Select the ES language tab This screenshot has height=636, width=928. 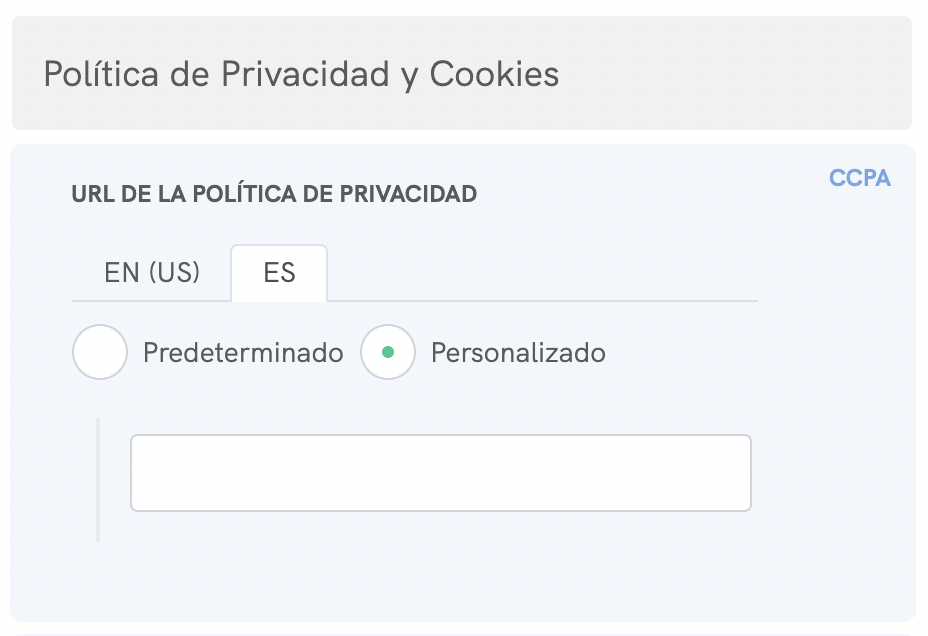click(x=279, y=273)
